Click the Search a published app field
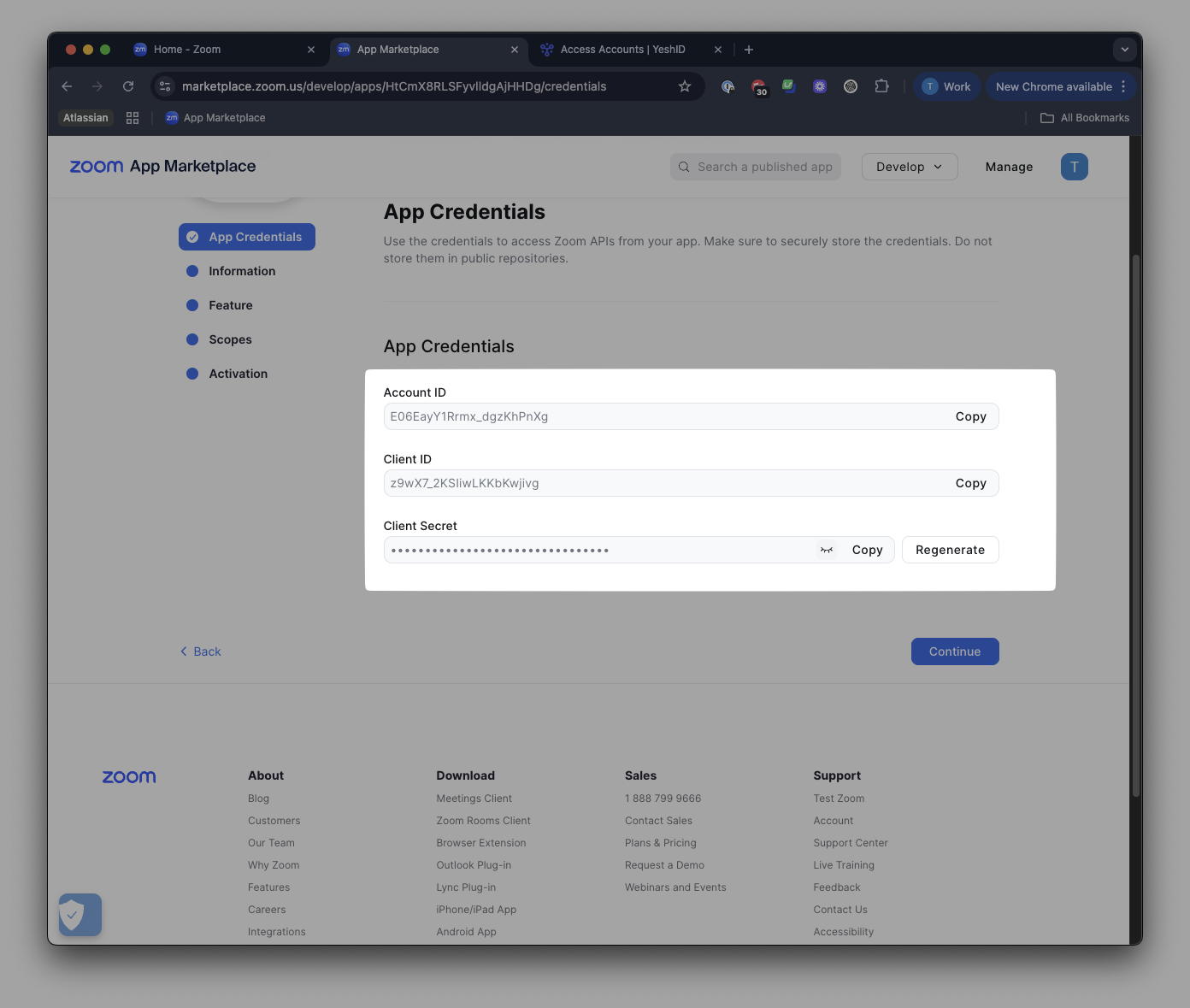 coord(756,167)
